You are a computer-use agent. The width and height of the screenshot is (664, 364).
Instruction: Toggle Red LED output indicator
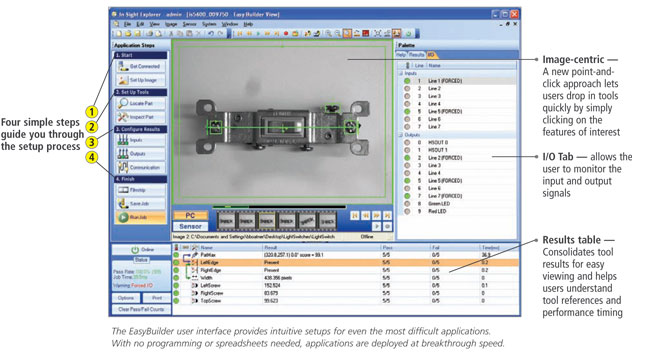(x=407, y=211)
